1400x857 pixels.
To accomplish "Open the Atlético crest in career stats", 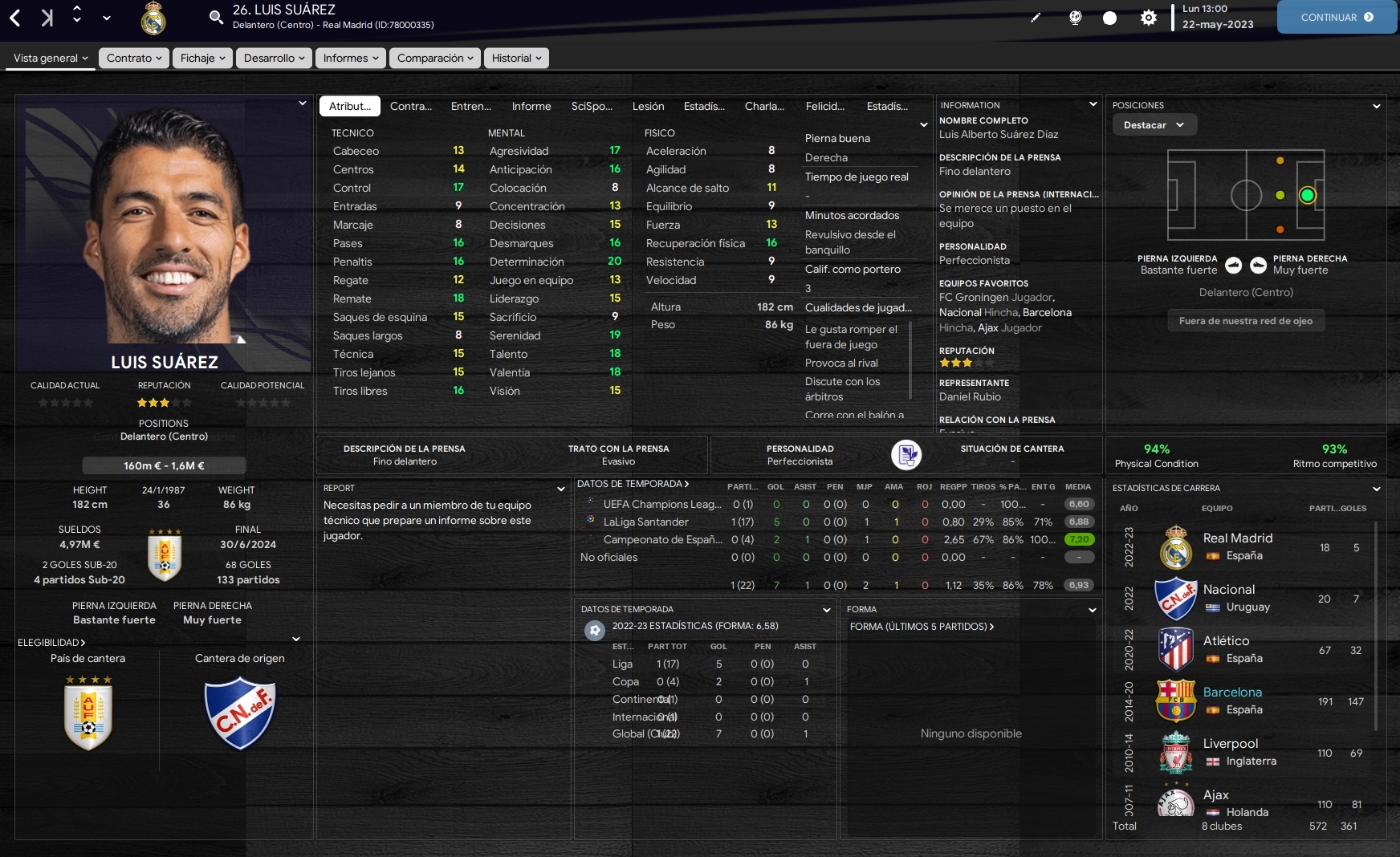I will pyautogui.click(x=1176, y=649).
